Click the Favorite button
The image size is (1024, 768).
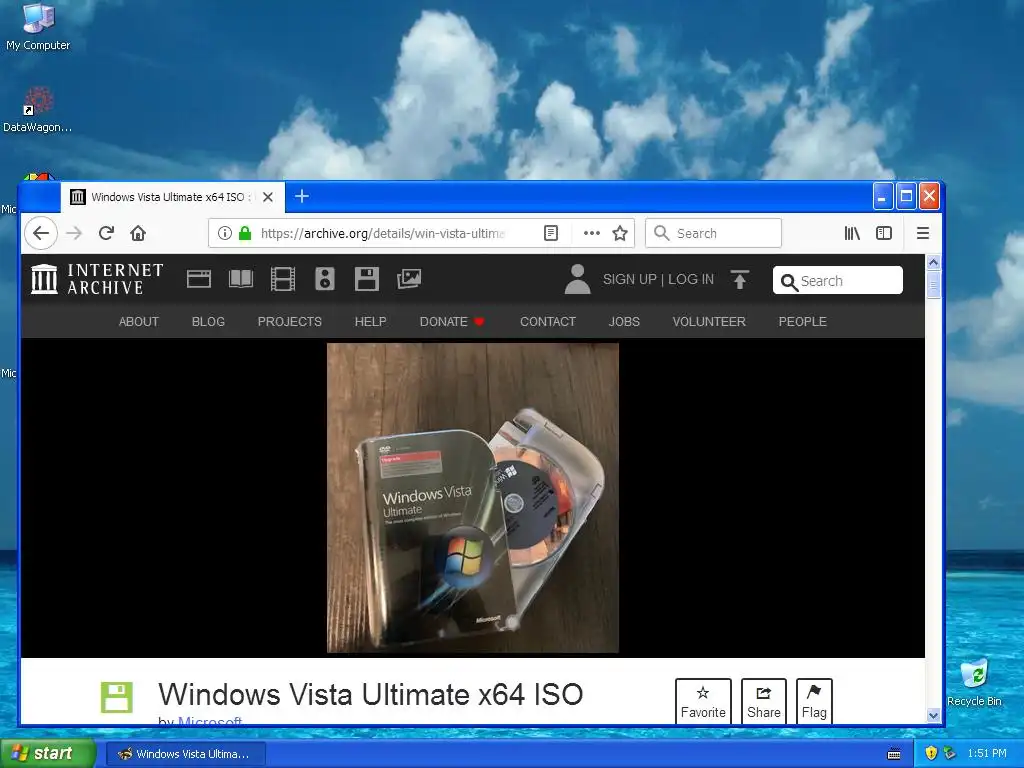point(703,701)
